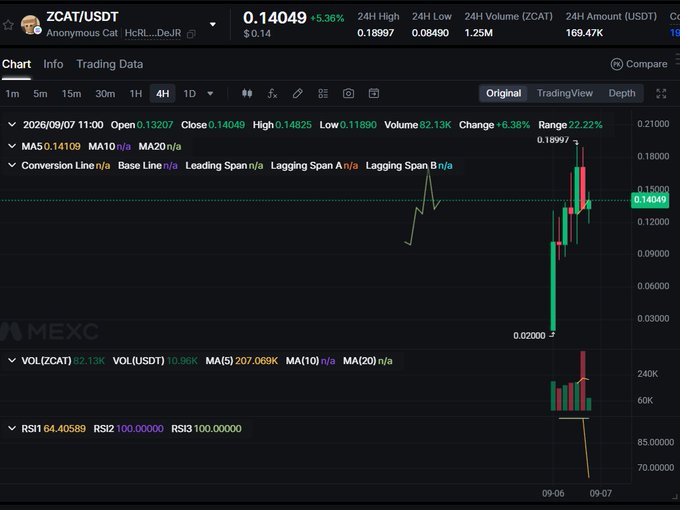Collapse the VOL(ZCAT) indicator panel

pos(12,360)
